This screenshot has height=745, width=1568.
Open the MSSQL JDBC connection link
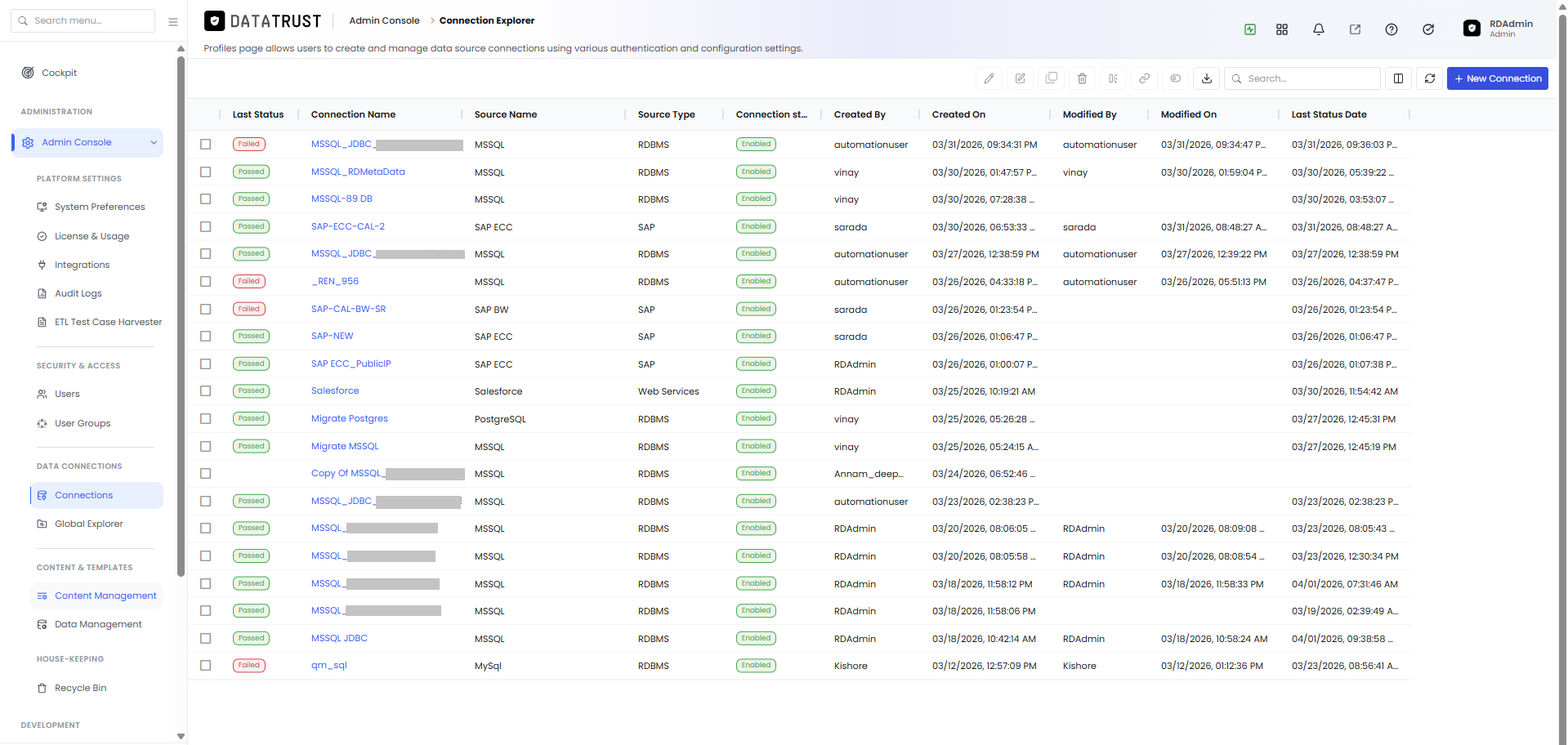[x=339, y=638]
